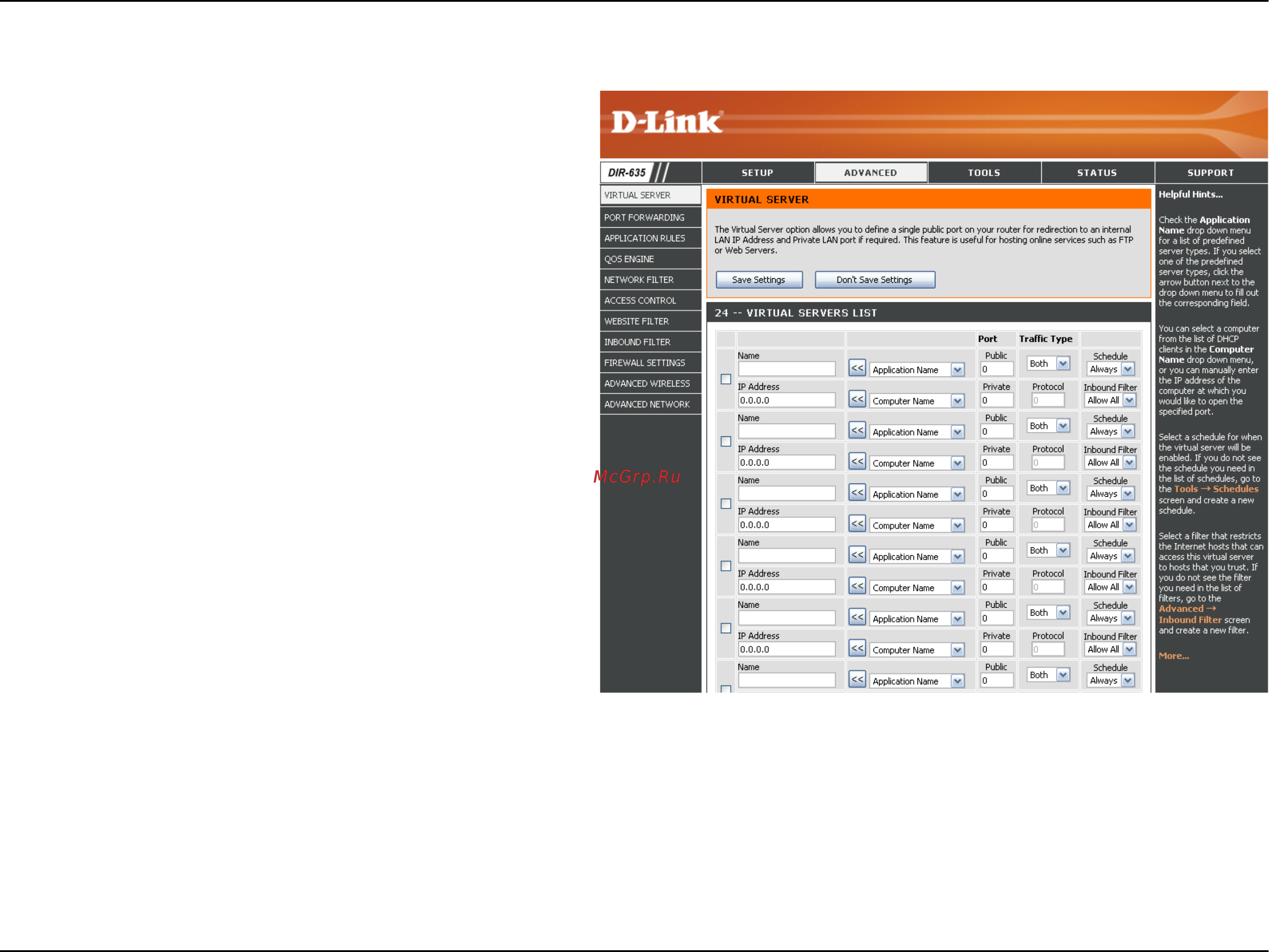Open first row's Both traffic type dropdown
Screen dimensions: 1269x952
[1048, 364]
